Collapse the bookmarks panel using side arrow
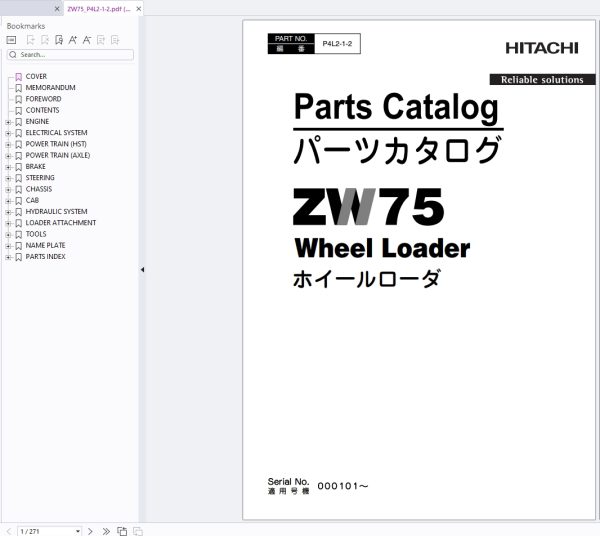 coord(142,270)
